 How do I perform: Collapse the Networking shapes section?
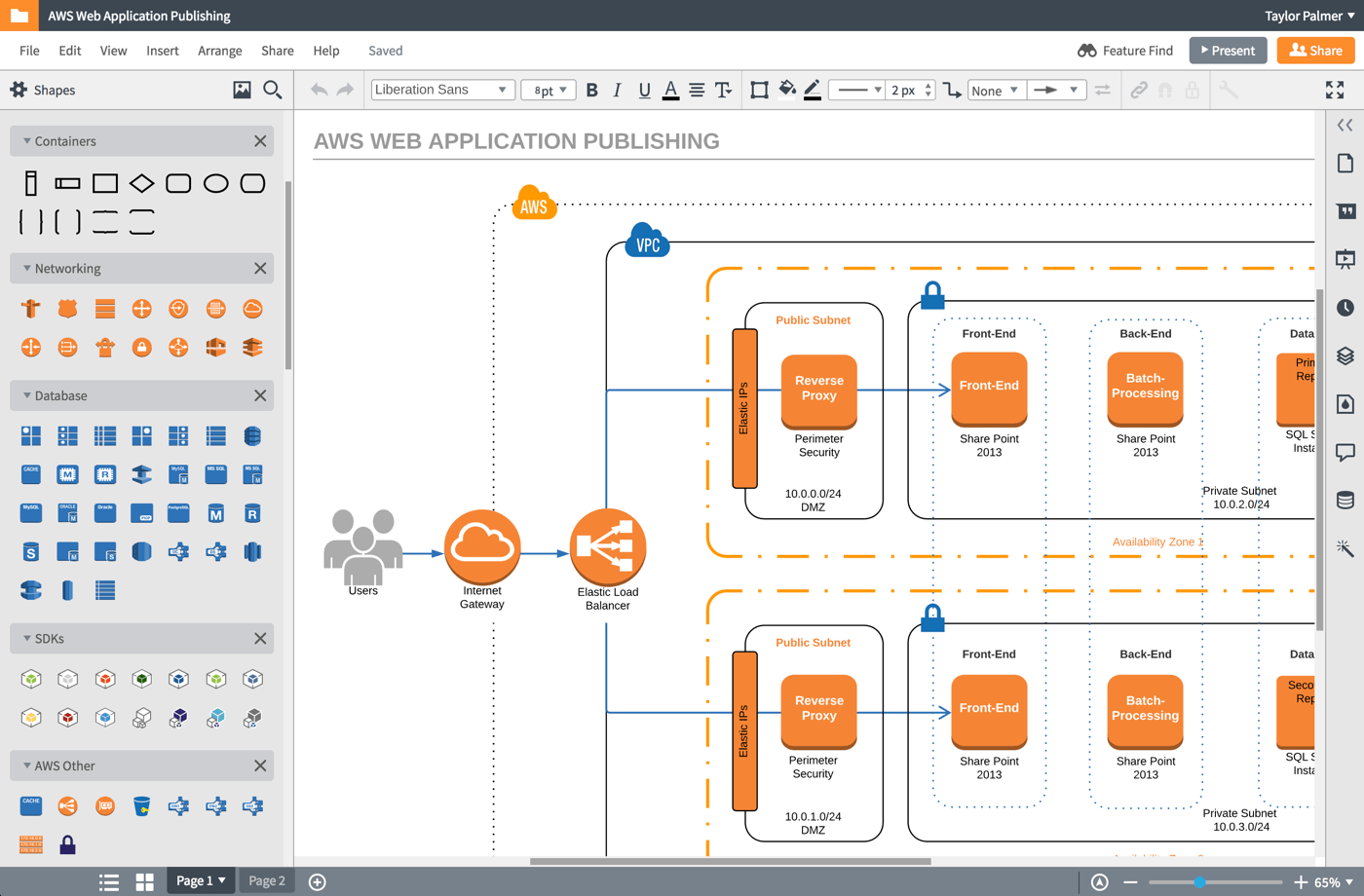pos(27,269)
